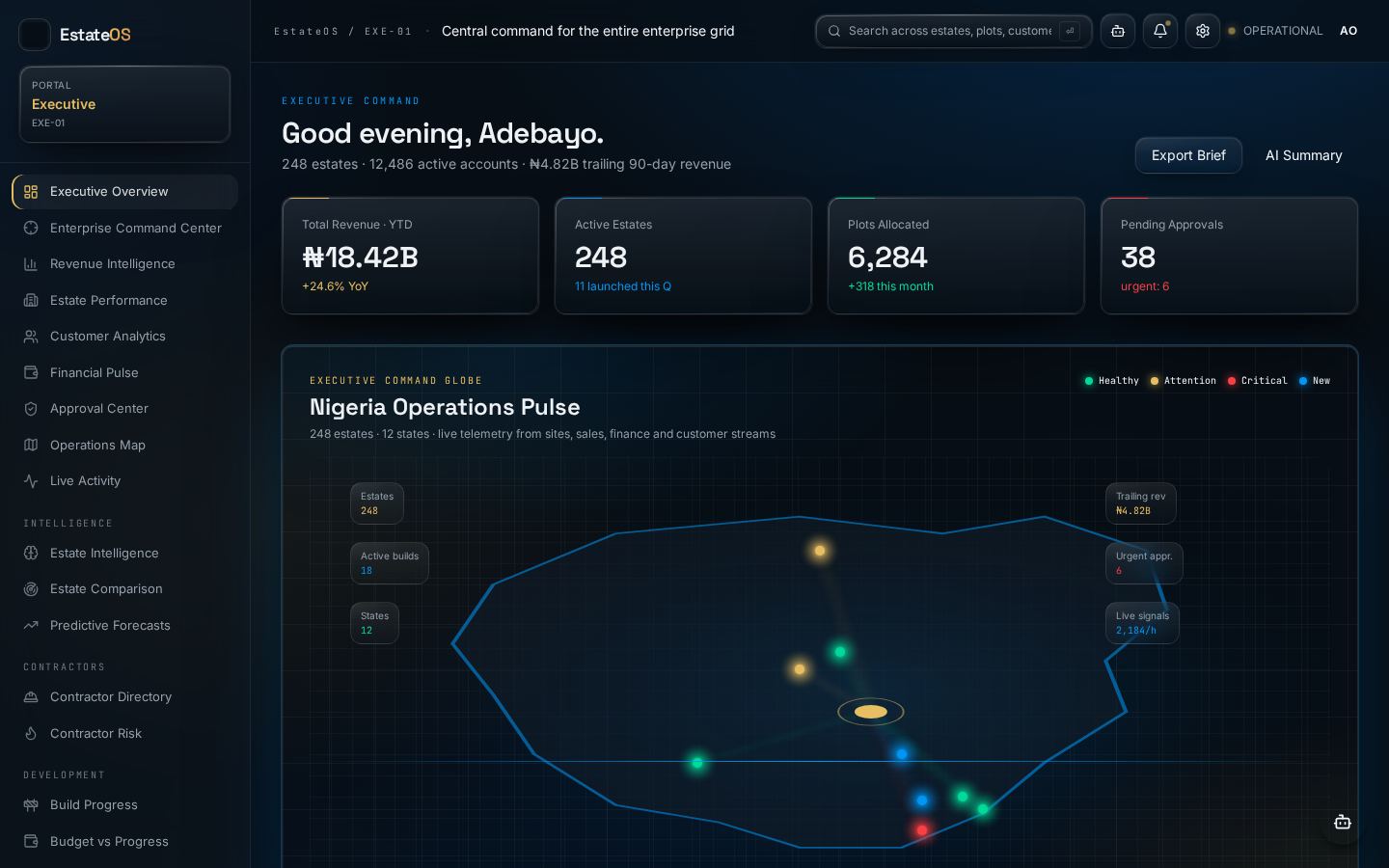The width and height of the screenshot is (1389, 868).
Task: Click the OPERATIONAL status indicator
Action: coord(1275,31)
